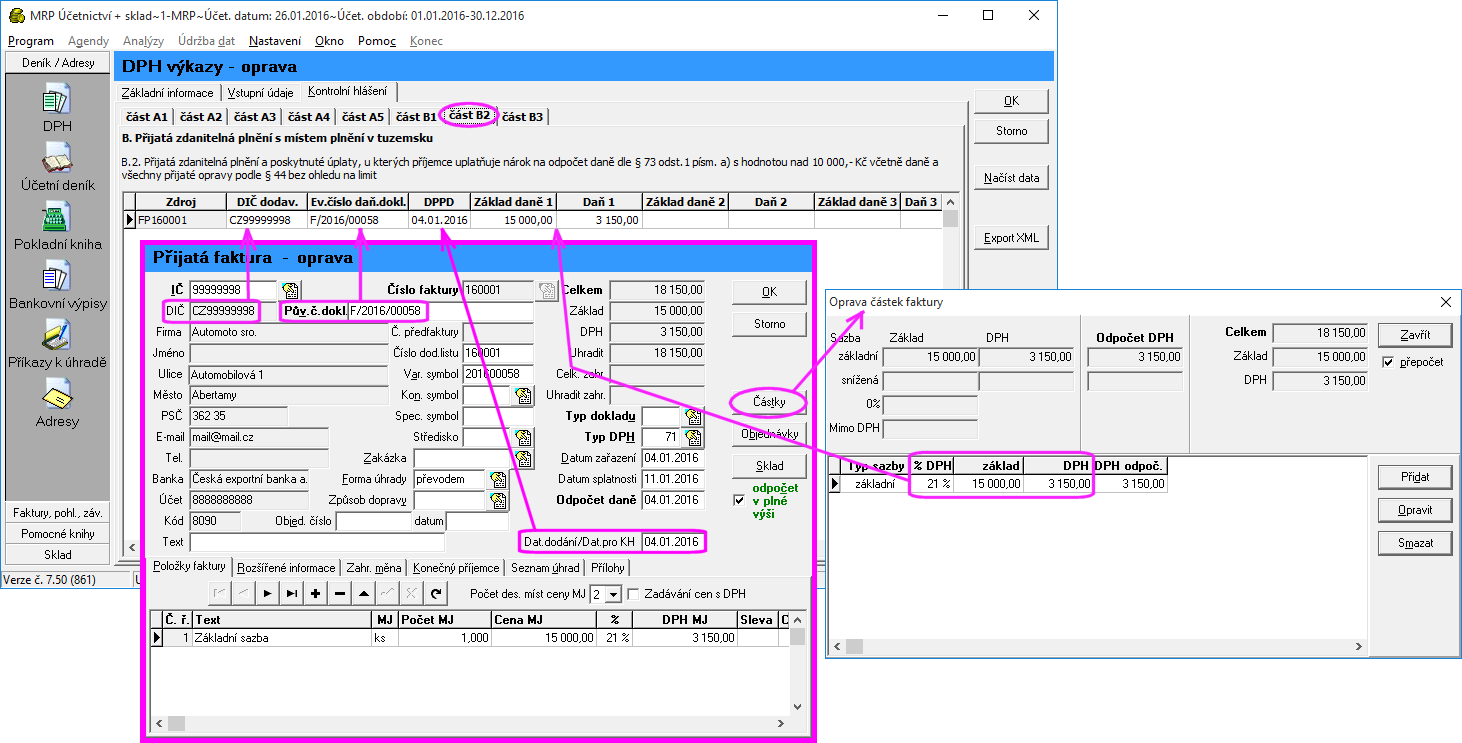Open Bankovní výpisy in sidebar

point(57,277)
